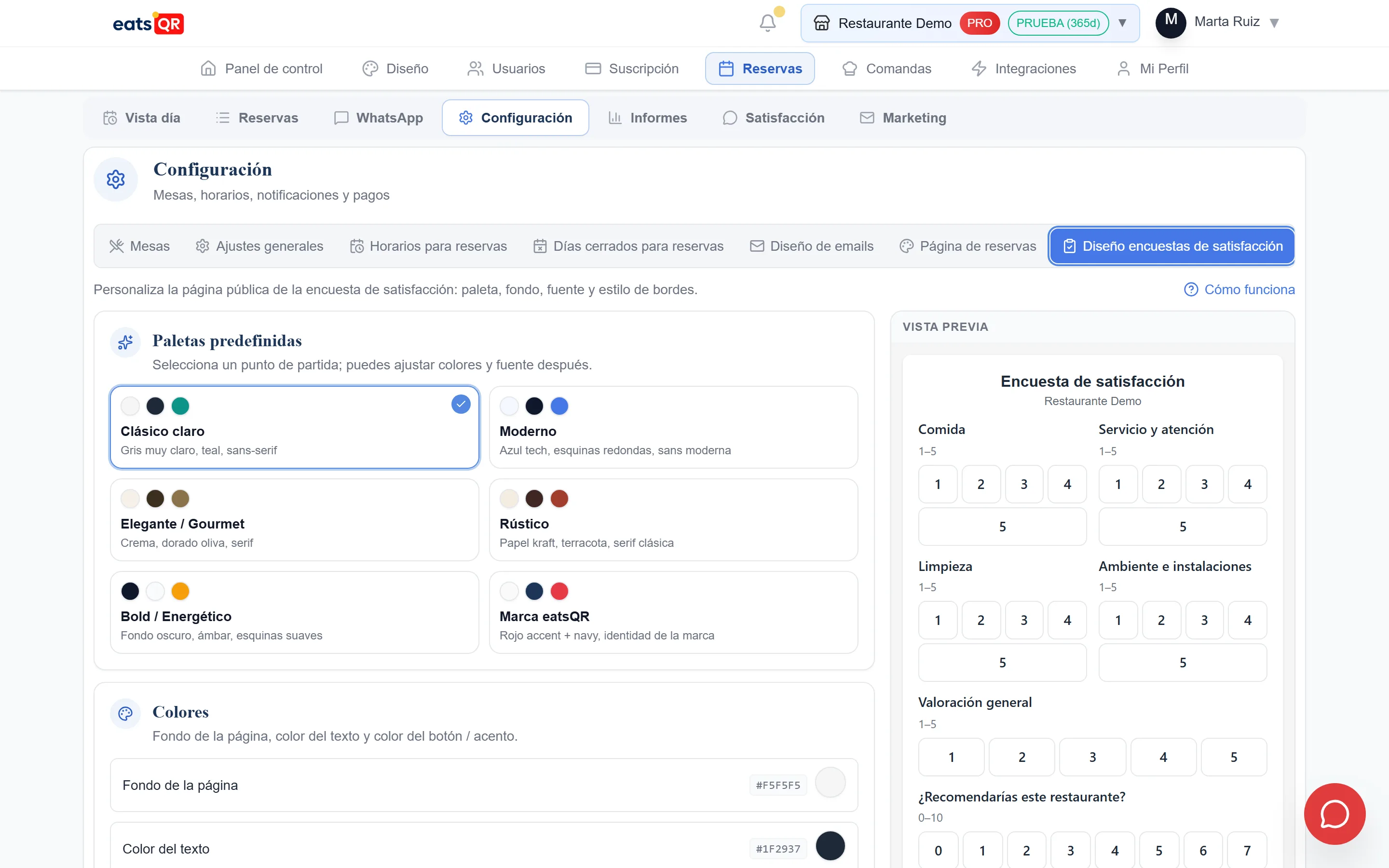
Task: Rate Limpieza with score 5
Action: point(1002,663)
